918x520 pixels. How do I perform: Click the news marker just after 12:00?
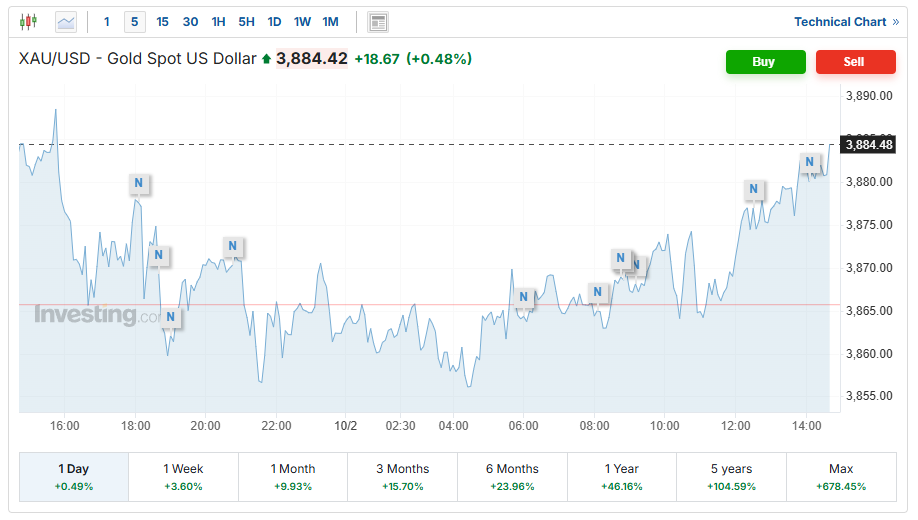753,189
